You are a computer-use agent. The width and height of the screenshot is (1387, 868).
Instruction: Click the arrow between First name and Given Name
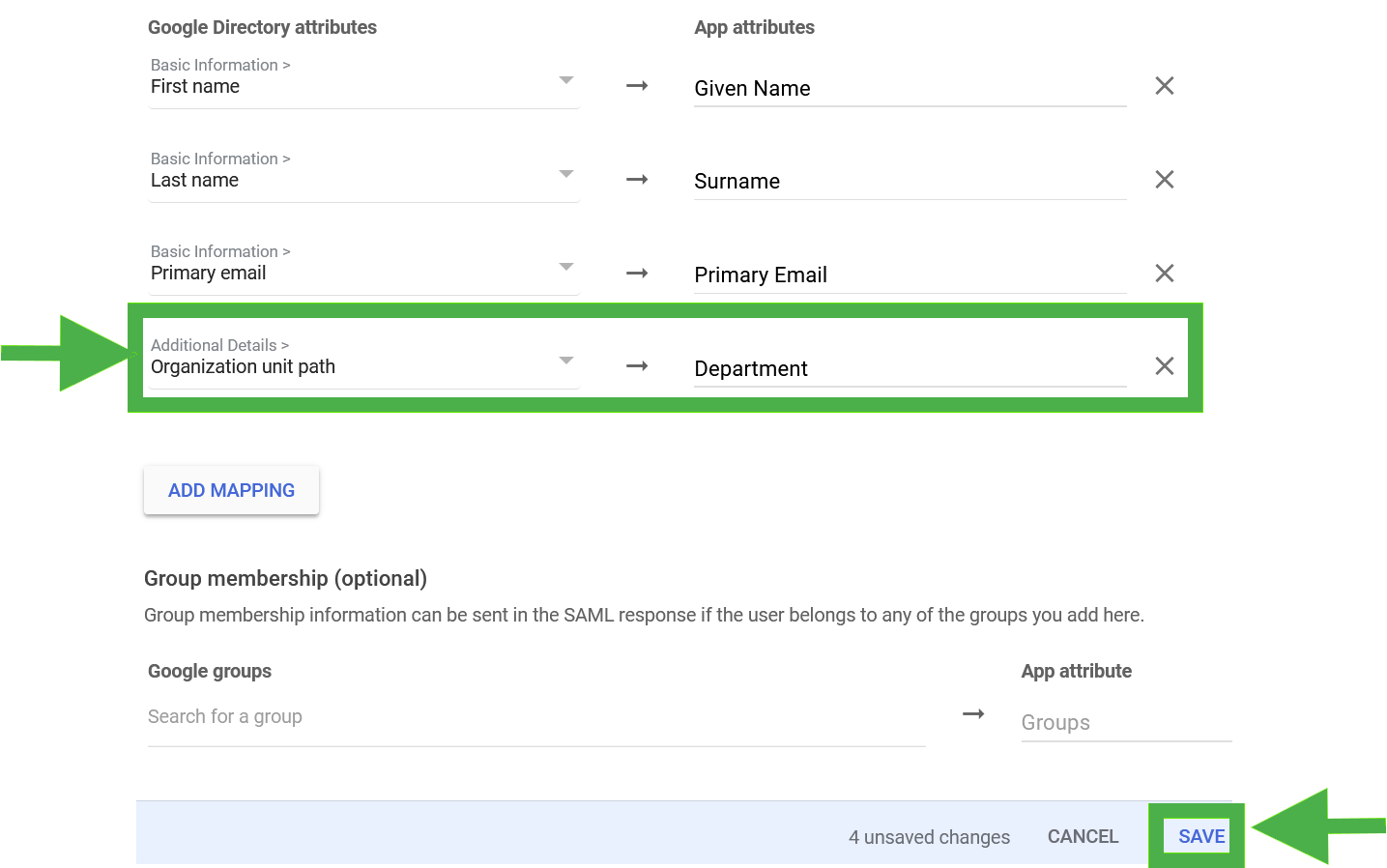tap(637, 85)
